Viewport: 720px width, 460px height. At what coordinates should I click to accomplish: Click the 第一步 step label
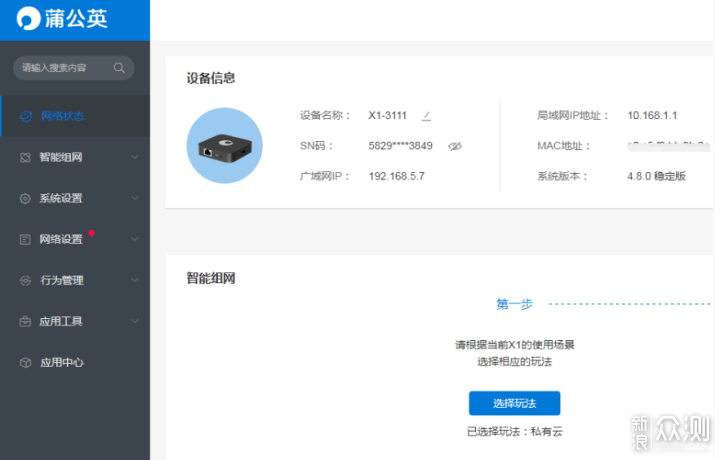(514, 304)
